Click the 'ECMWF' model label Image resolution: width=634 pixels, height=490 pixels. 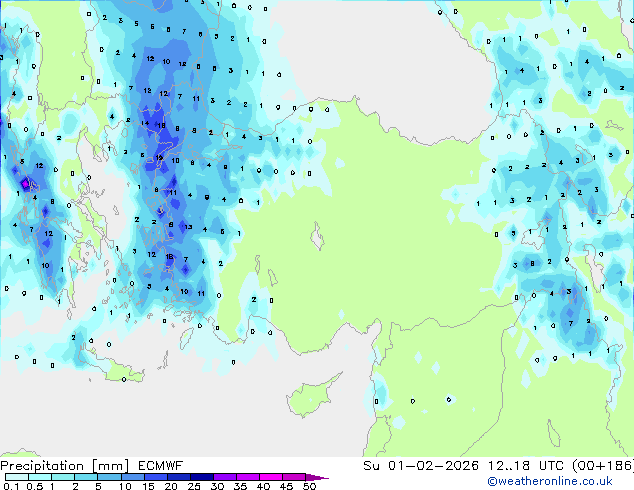click(161, 466)
